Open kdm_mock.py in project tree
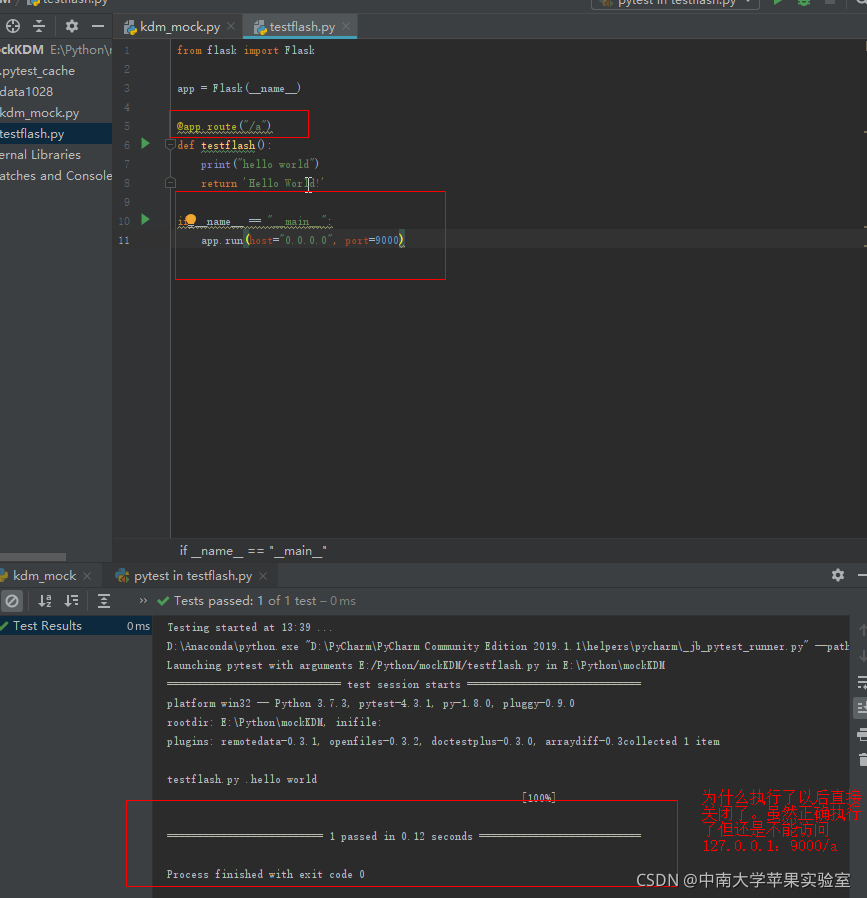The height and width of the screenshot is (898, 867). (40, 113)
